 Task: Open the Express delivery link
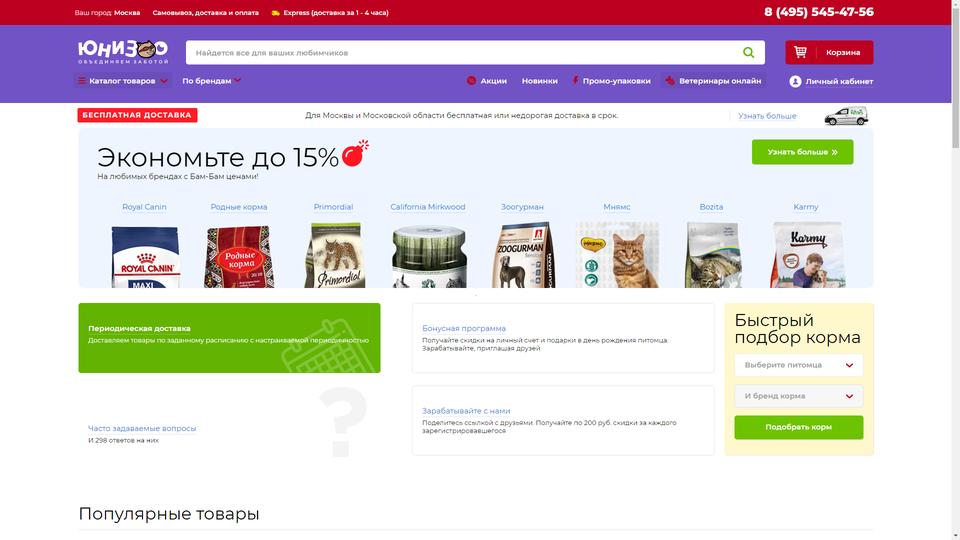tap(336, 12)
